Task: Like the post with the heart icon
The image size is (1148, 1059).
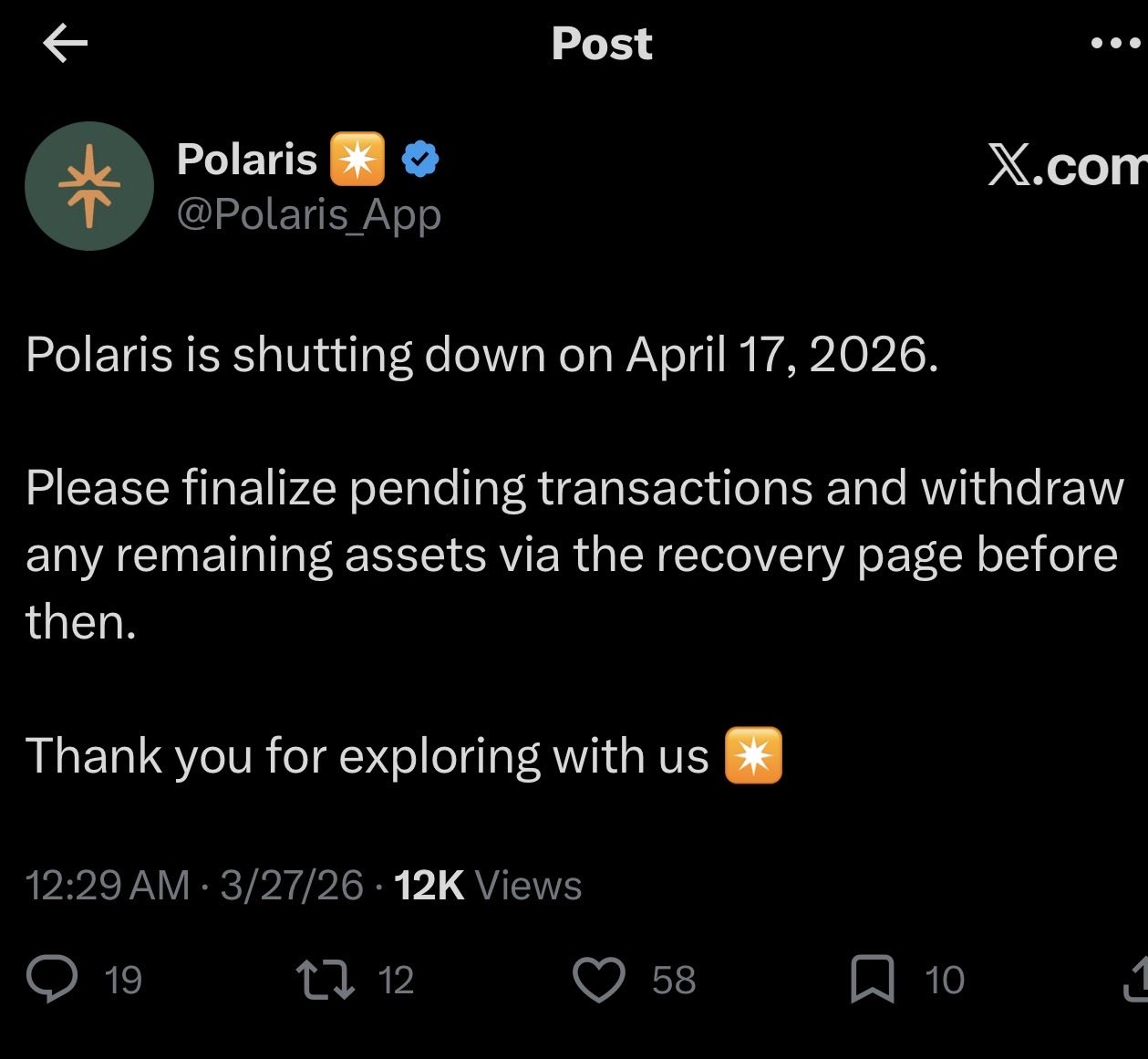Action: [x=598, y=981]
